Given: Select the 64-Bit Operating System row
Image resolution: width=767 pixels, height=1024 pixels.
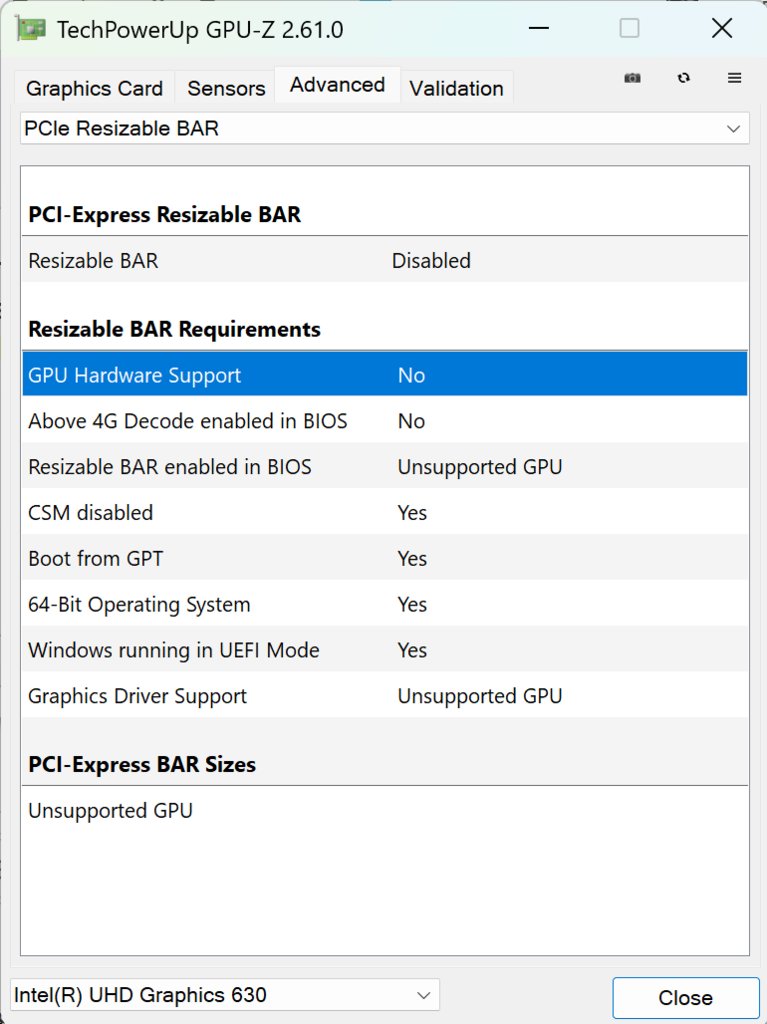Looking at the screenshot, I should (385, 604).
